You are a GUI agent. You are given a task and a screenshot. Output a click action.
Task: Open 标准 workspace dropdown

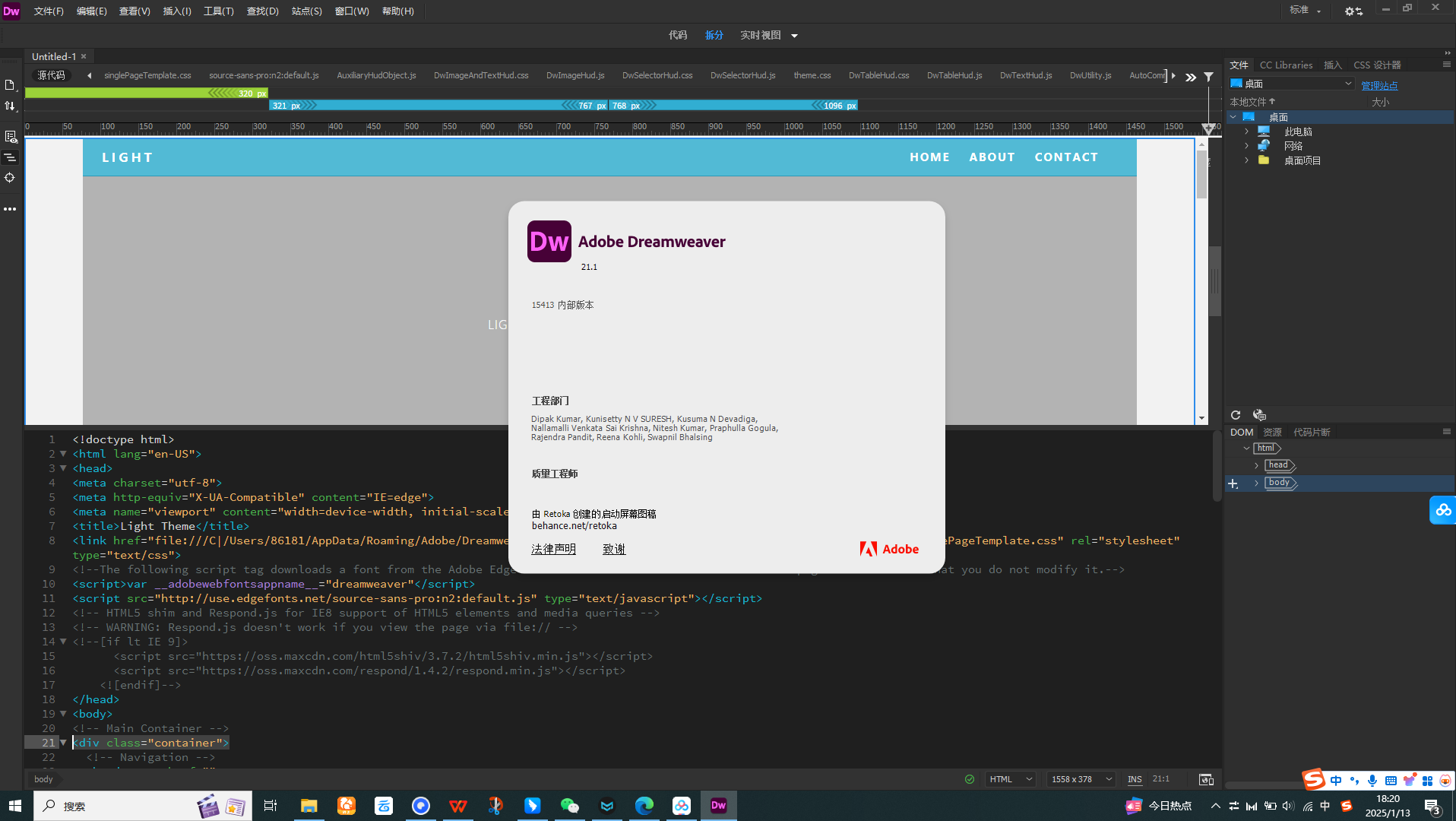tap(1306, 11)
